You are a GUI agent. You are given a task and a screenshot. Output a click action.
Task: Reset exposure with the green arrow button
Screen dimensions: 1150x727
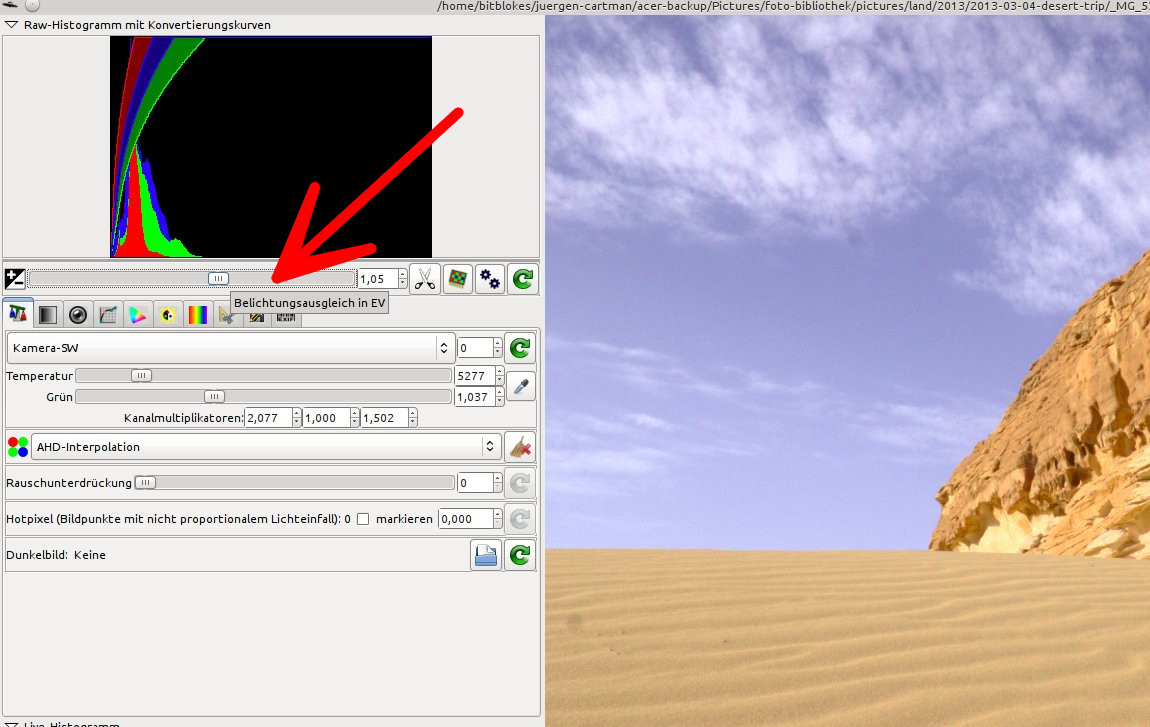tap(523, 279)
